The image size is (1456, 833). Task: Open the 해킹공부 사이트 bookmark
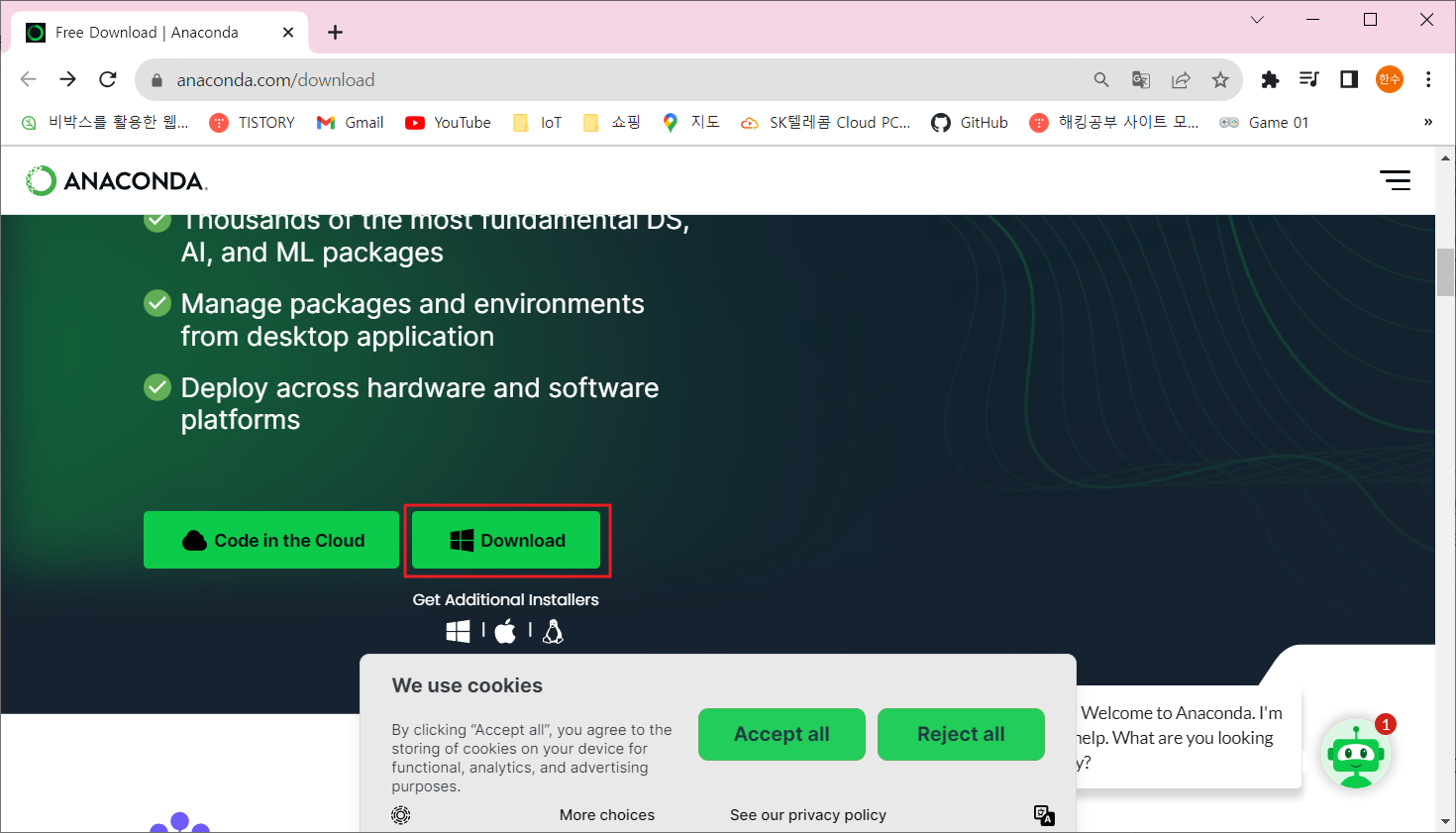(x=1114, y=123)
